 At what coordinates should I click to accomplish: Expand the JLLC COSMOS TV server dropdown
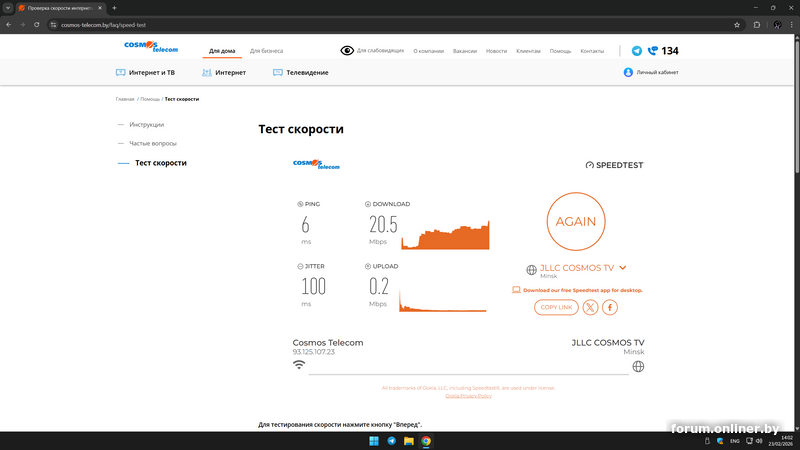pos(623,267)
